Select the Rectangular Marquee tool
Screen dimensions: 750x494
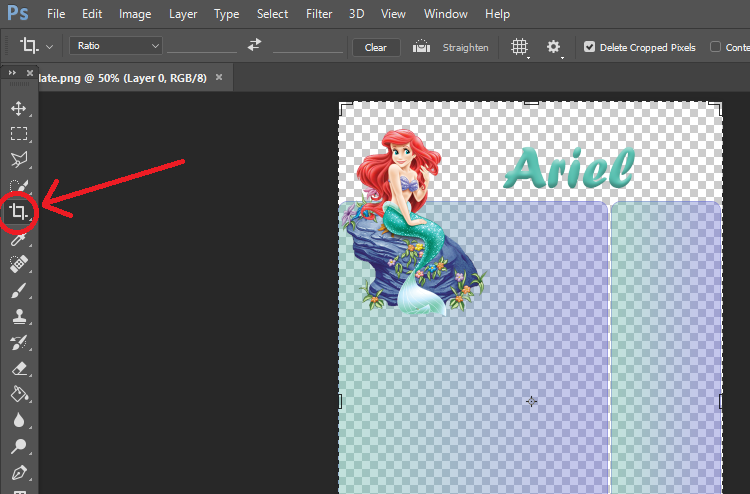[x=19, y=133]
